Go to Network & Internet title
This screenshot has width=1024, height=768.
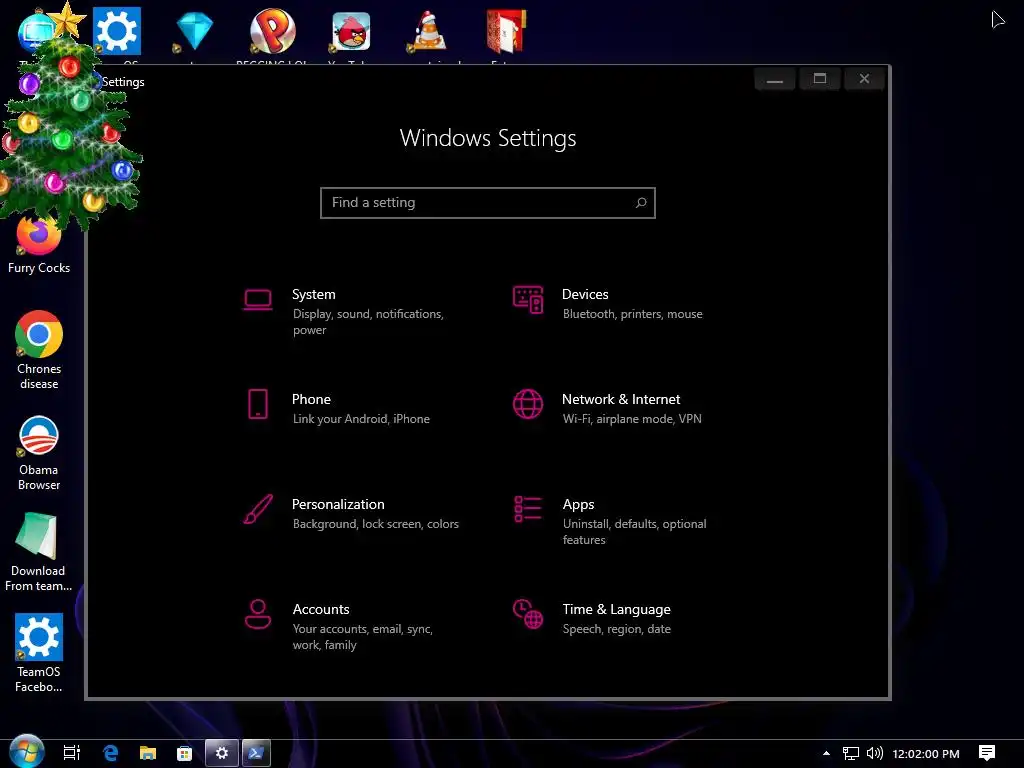tap(621, 400)
